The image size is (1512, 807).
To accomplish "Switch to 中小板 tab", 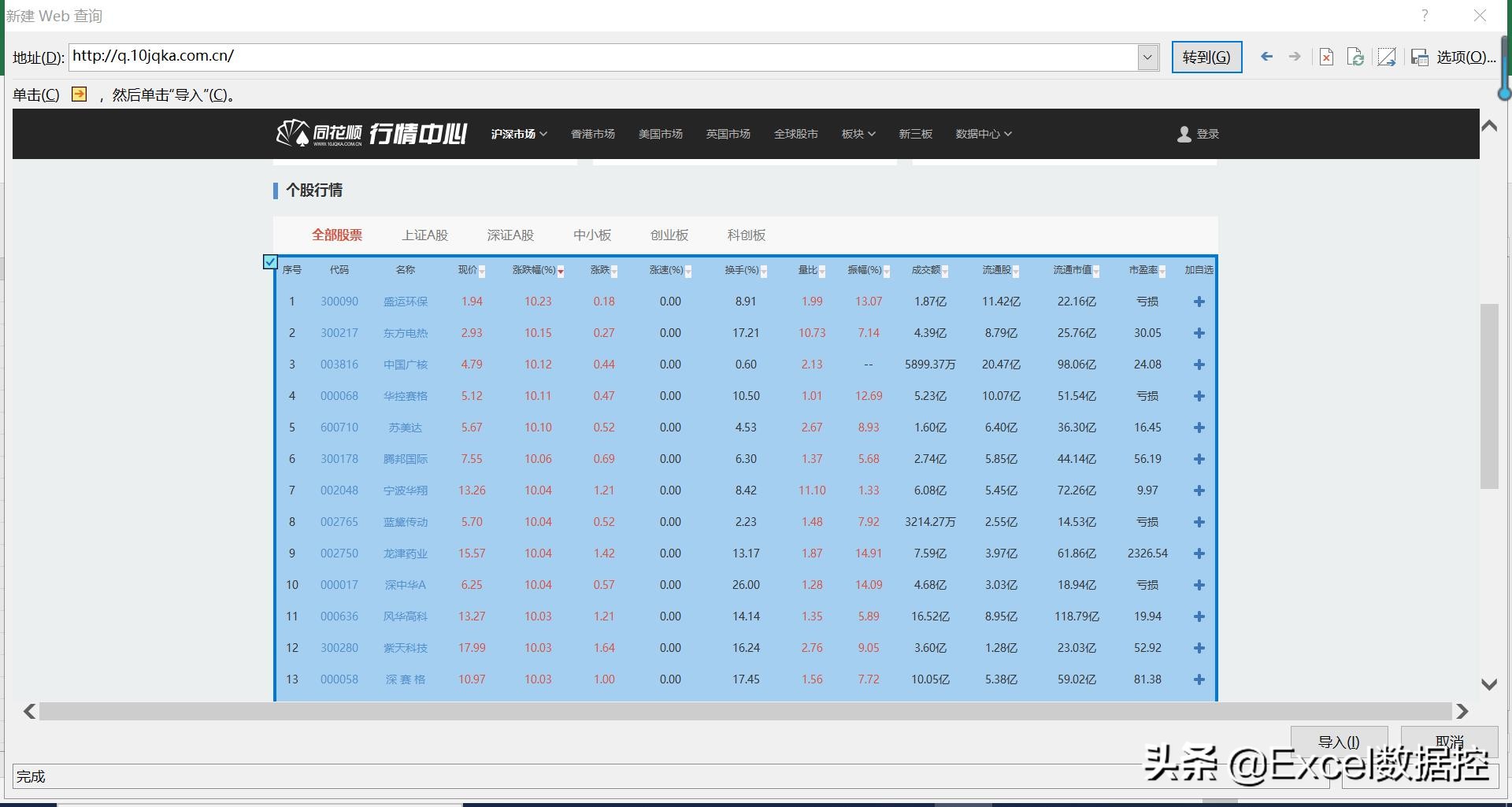I will [x=592, y=235].
